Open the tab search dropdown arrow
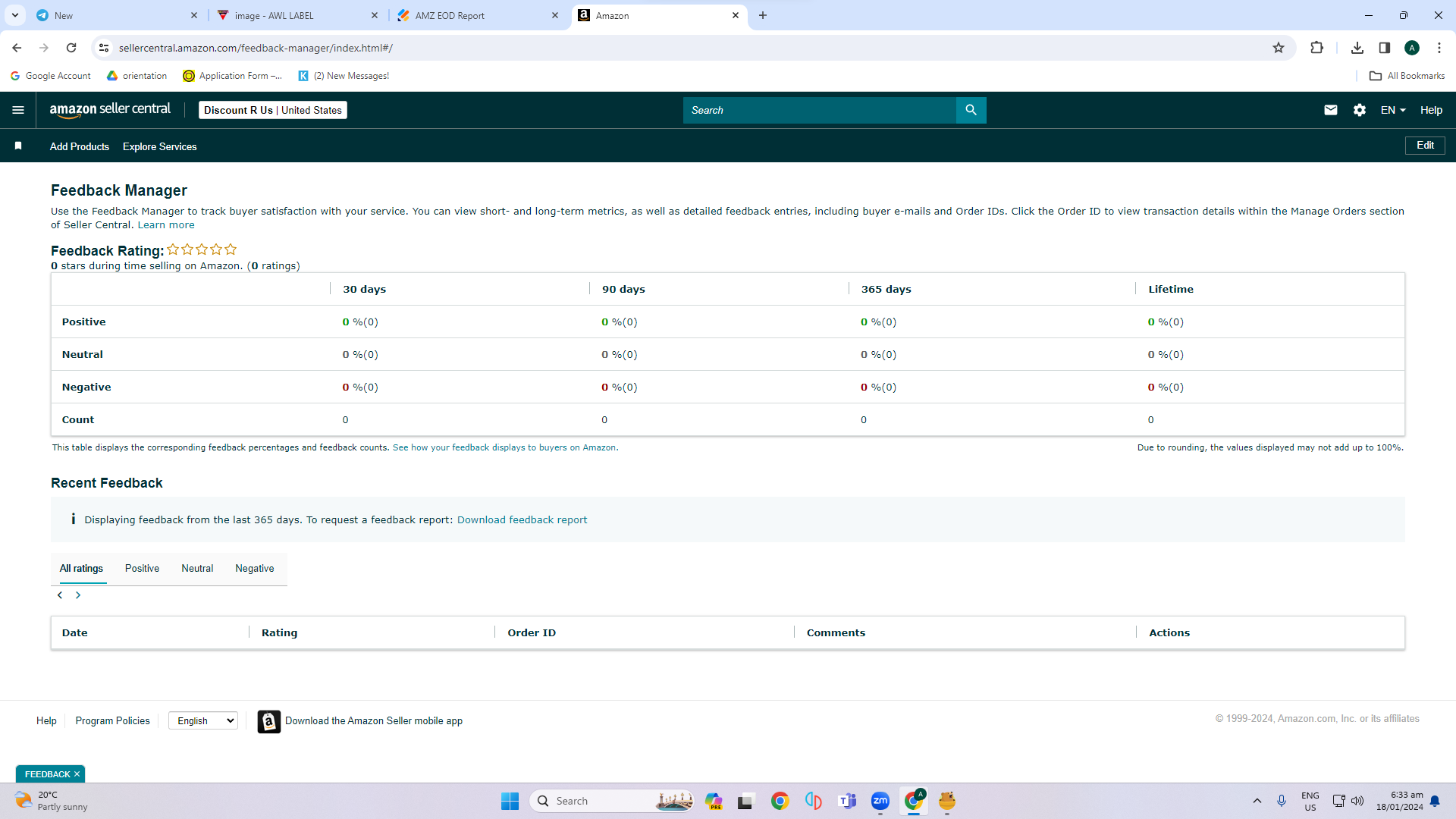The height and width of the screenshot is (819, 1456). click(14, 15)
